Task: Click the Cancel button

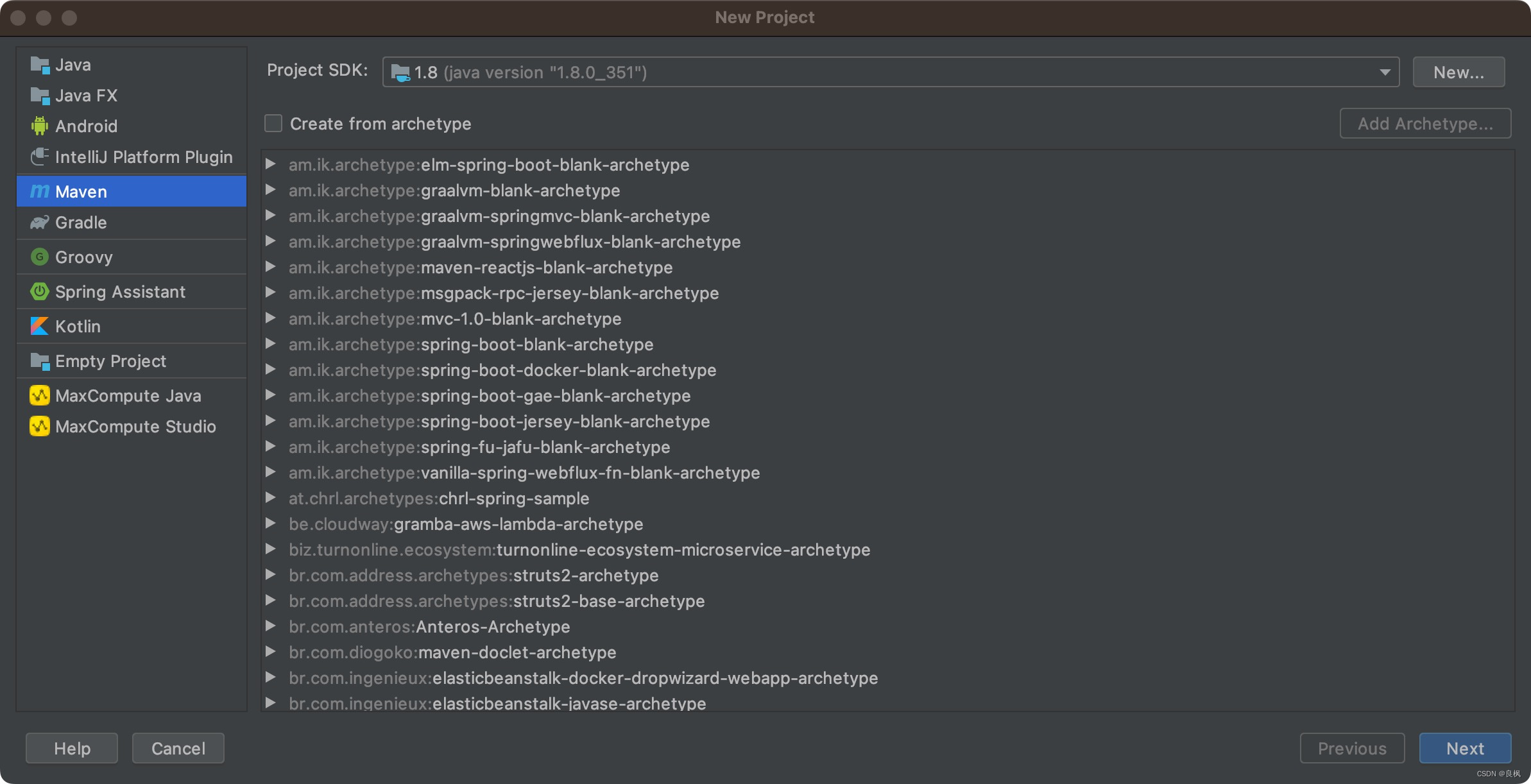Action: point(178,748)
